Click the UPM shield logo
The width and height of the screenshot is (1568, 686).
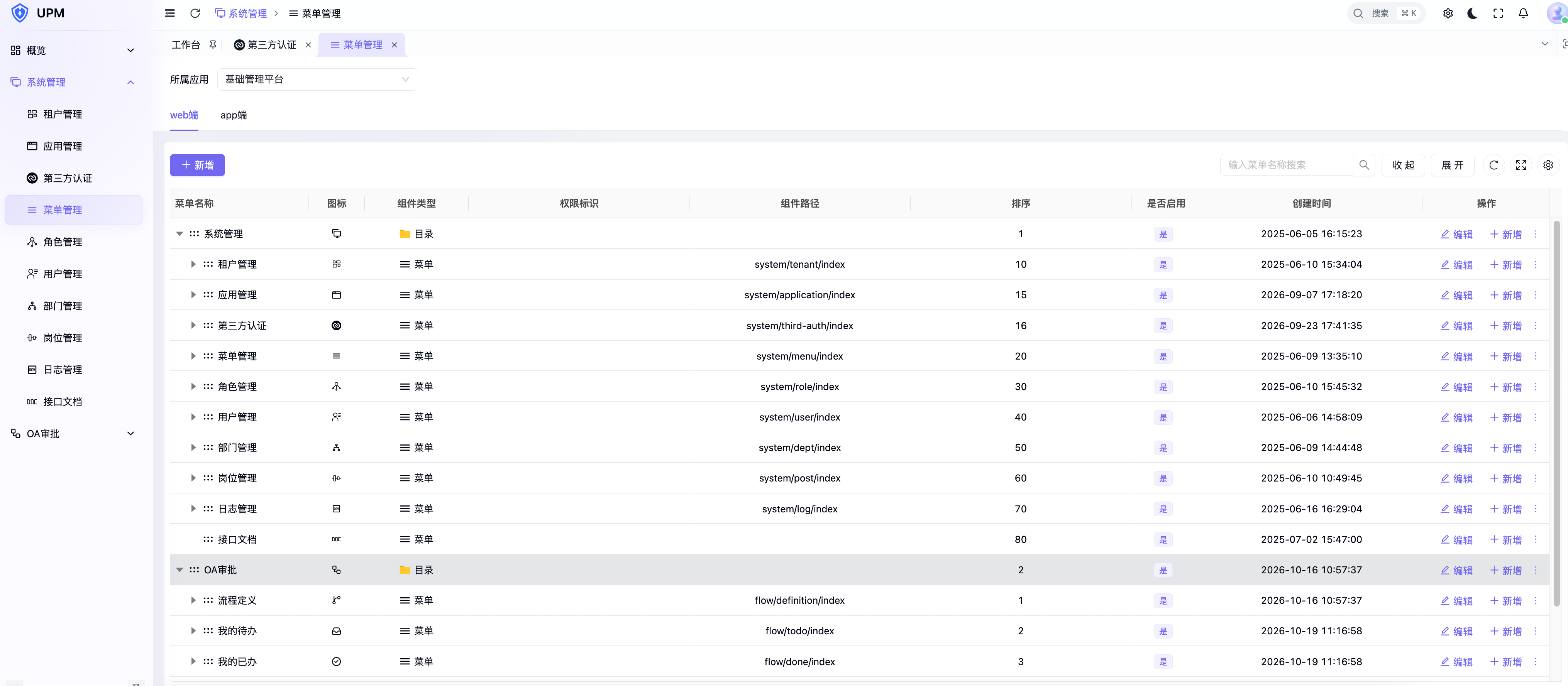point(20,13)
